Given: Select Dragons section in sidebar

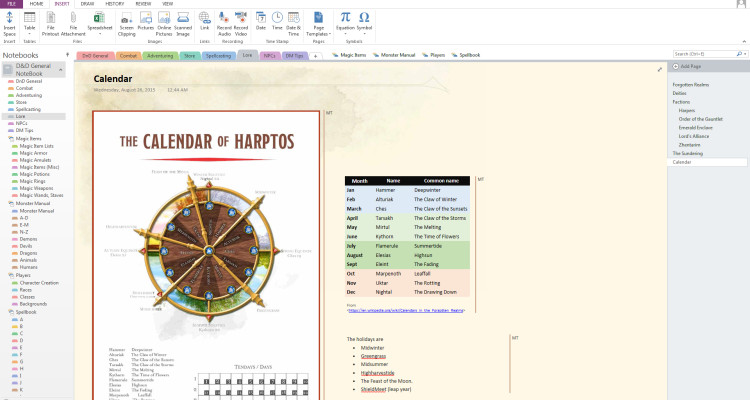Looking at the screenshot, I should (28, 253).
